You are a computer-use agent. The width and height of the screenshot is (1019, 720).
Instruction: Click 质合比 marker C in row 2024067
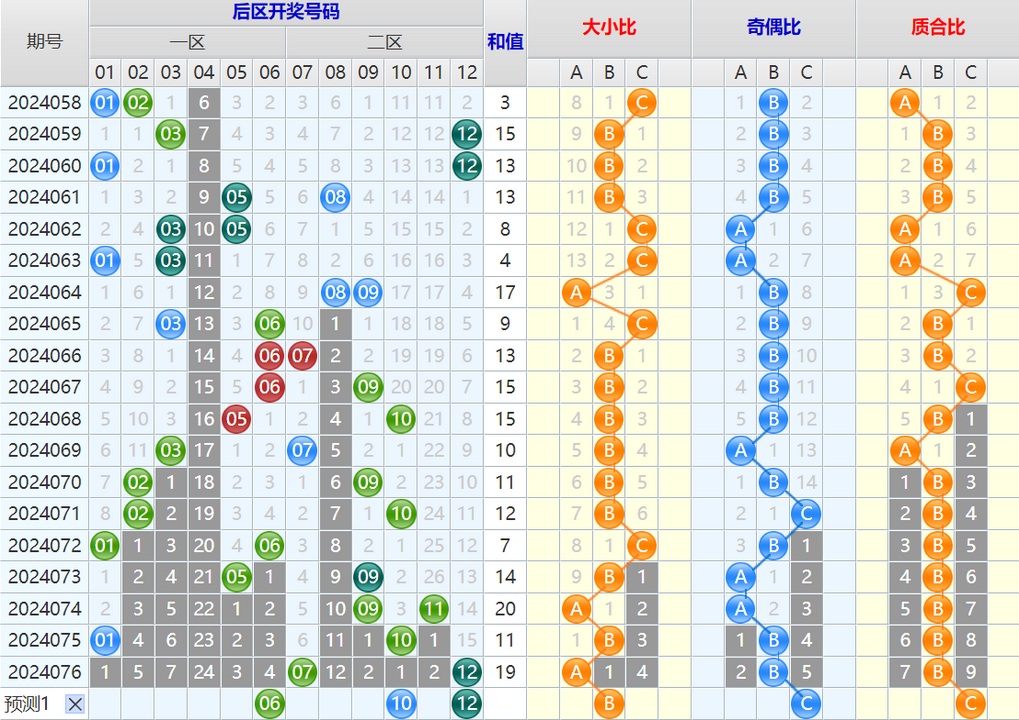(x=971, y=387)
